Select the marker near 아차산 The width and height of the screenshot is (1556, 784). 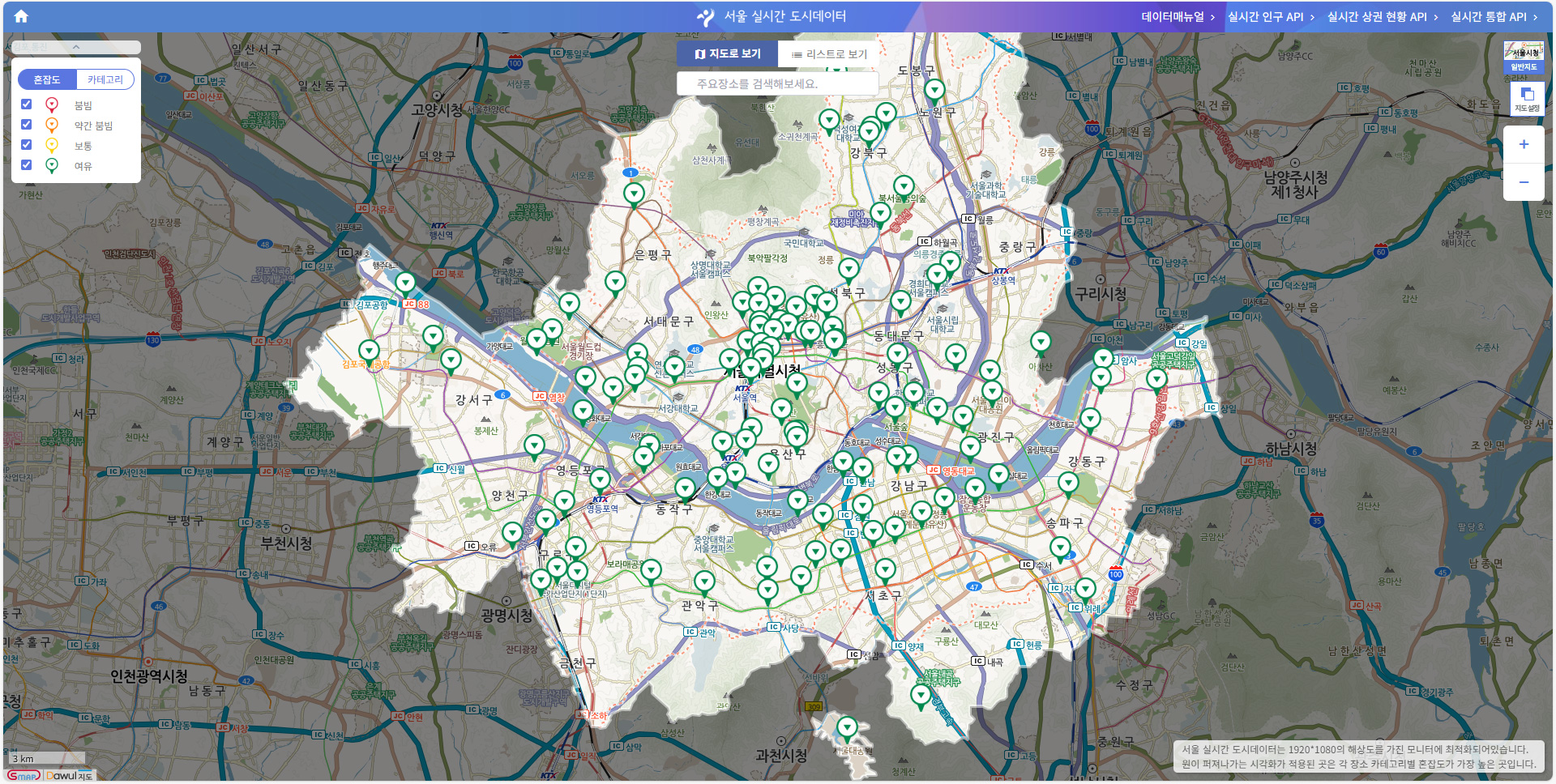1041,343
